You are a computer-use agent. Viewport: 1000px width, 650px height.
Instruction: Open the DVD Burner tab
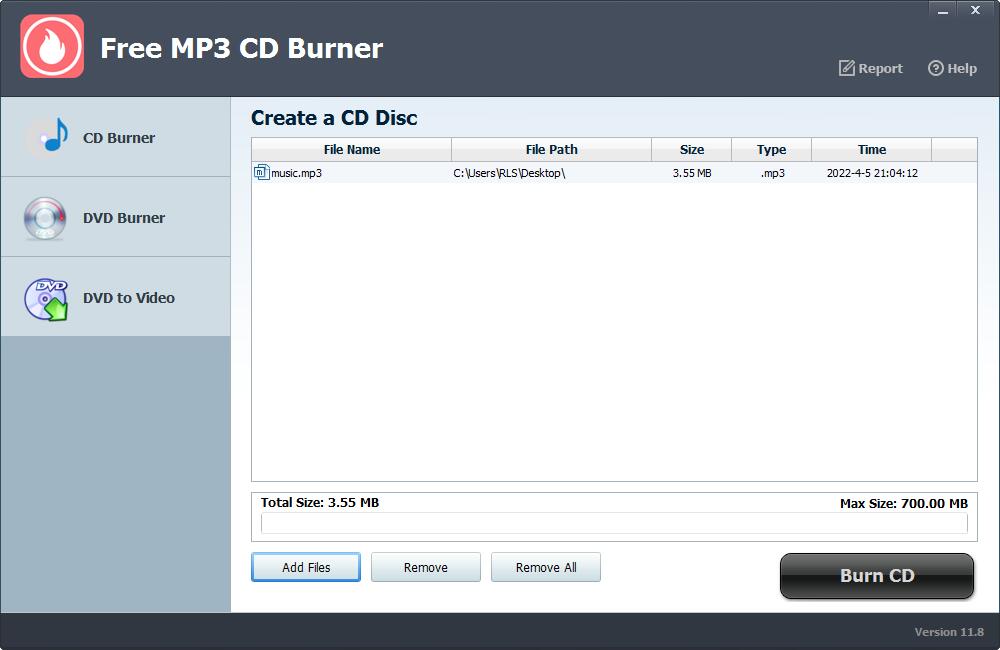(115, 217)
